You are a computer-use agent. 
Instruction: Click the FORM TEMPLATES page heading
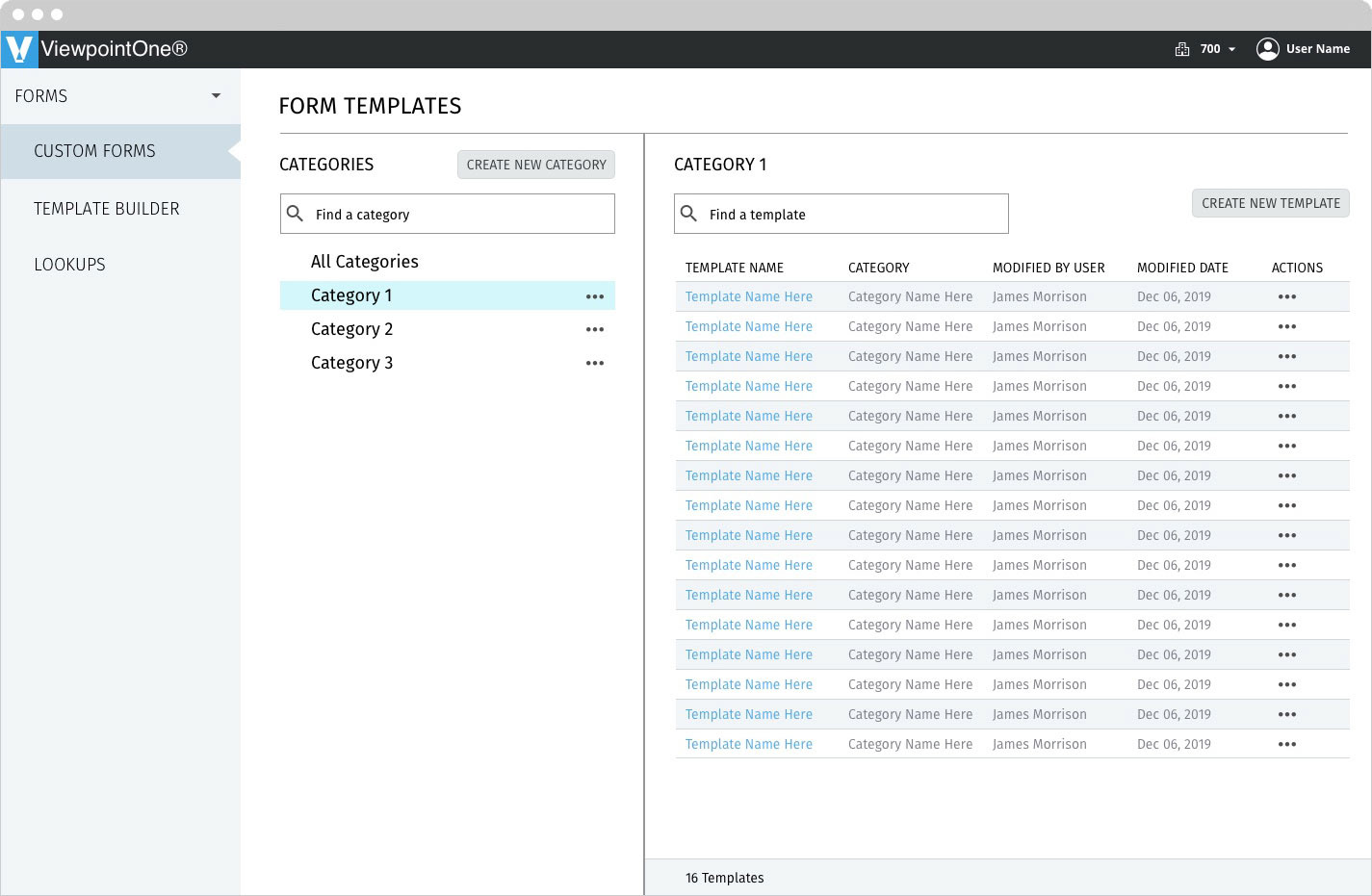tap(371, 106)
